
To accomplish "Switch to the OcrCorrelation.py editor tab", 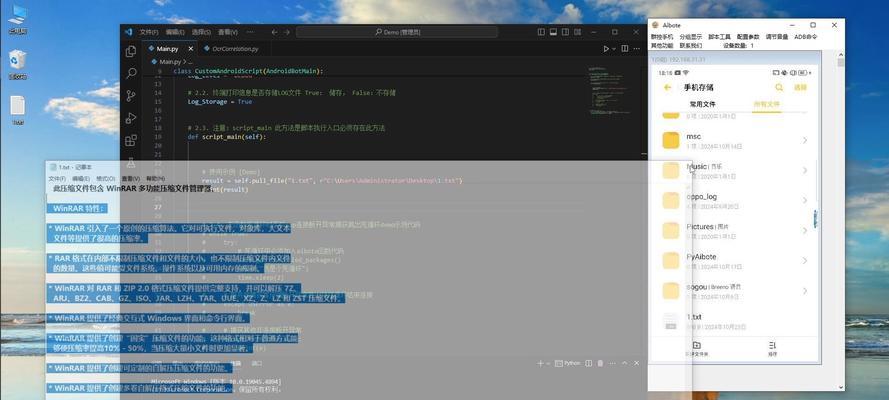I will click(x=235, y=49).
